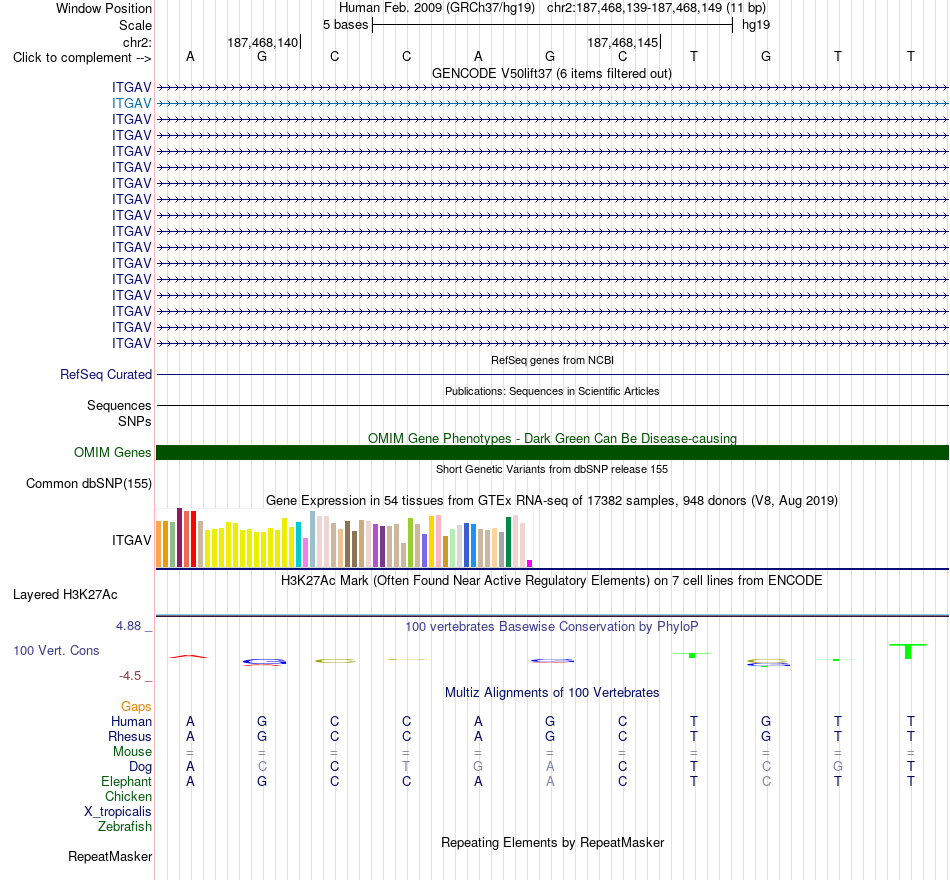Image resolution: width=950 pixels, height=880 pixels.
Task: Click the -4.5 PhyloP lower scale value
Action: pos(130,676)
